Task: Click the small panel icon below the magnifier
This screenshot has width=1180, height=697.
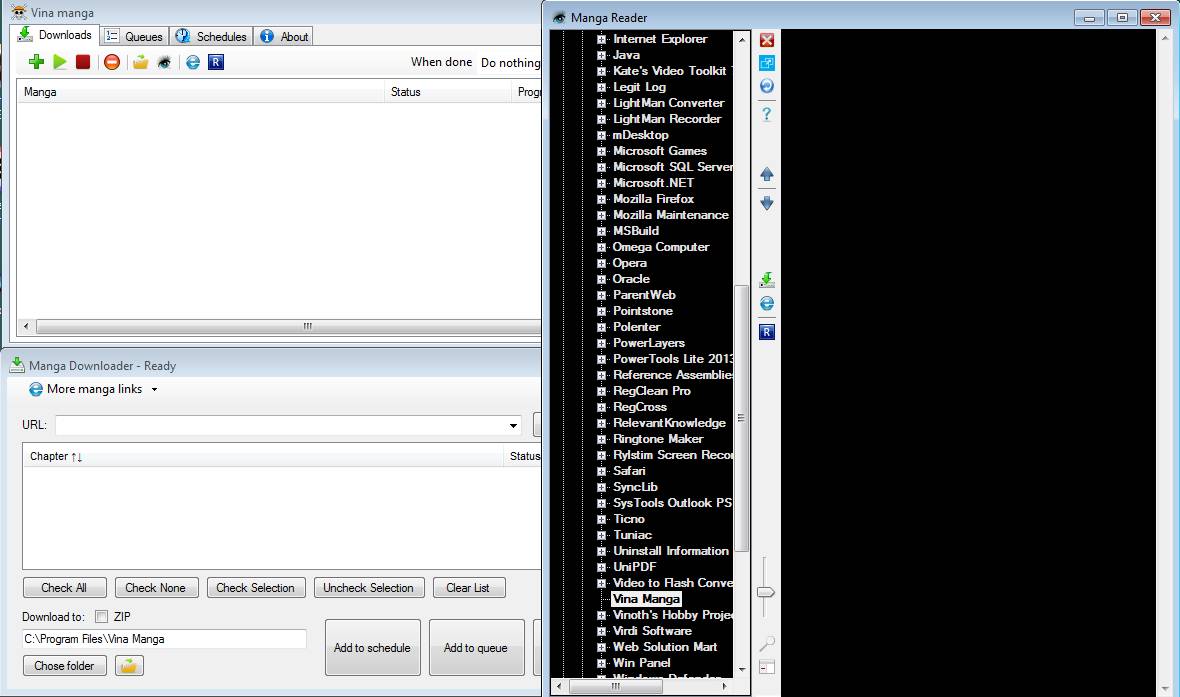Action: 767,667
